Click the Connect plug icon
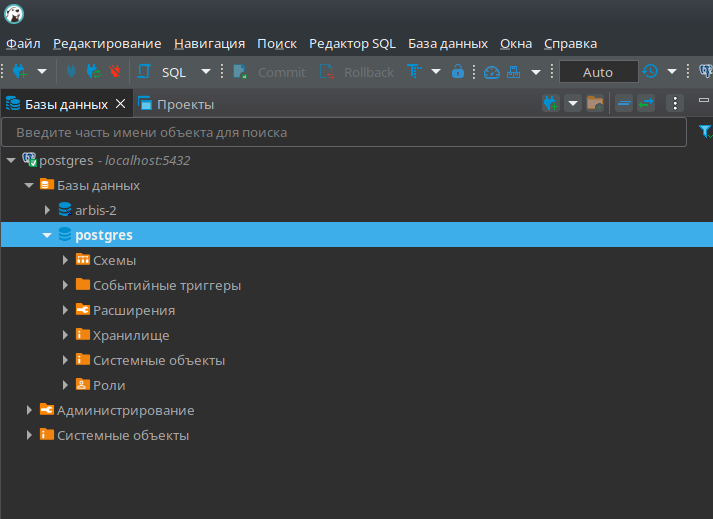713x519 pixels. pyautogui.click(x=71, y=71)
